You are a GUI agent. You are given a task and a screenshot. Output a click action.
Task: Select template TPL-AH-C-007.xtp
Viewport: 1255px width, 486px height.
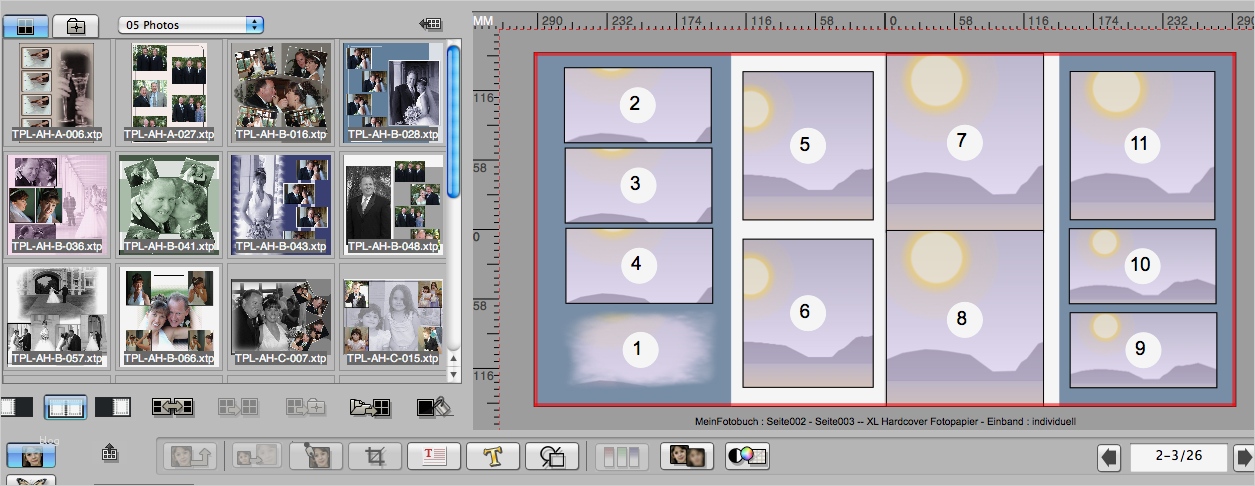tap(281, 315)
